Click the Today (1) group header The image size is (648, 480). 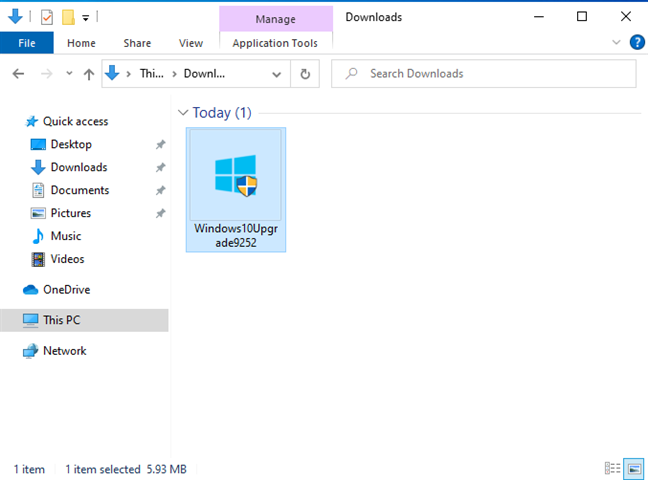tap(222, 112)
